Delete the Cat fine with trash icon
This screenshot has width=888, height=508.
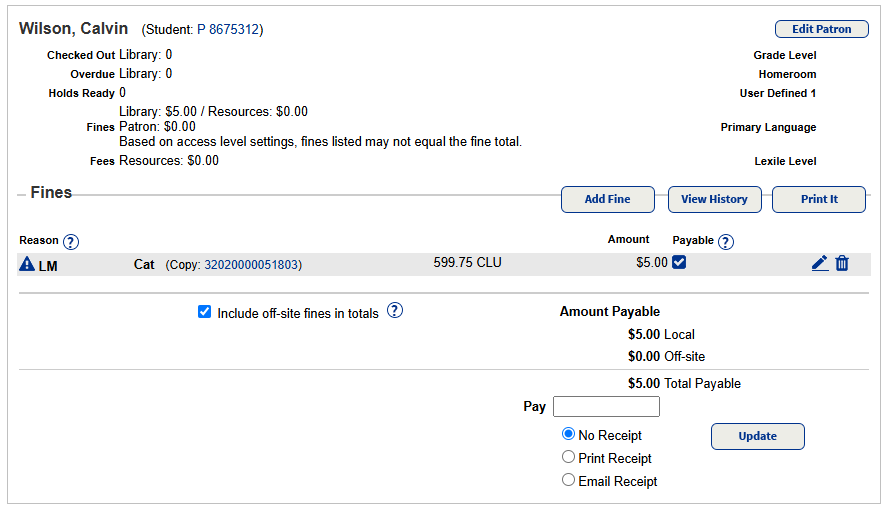coord(842,263)
